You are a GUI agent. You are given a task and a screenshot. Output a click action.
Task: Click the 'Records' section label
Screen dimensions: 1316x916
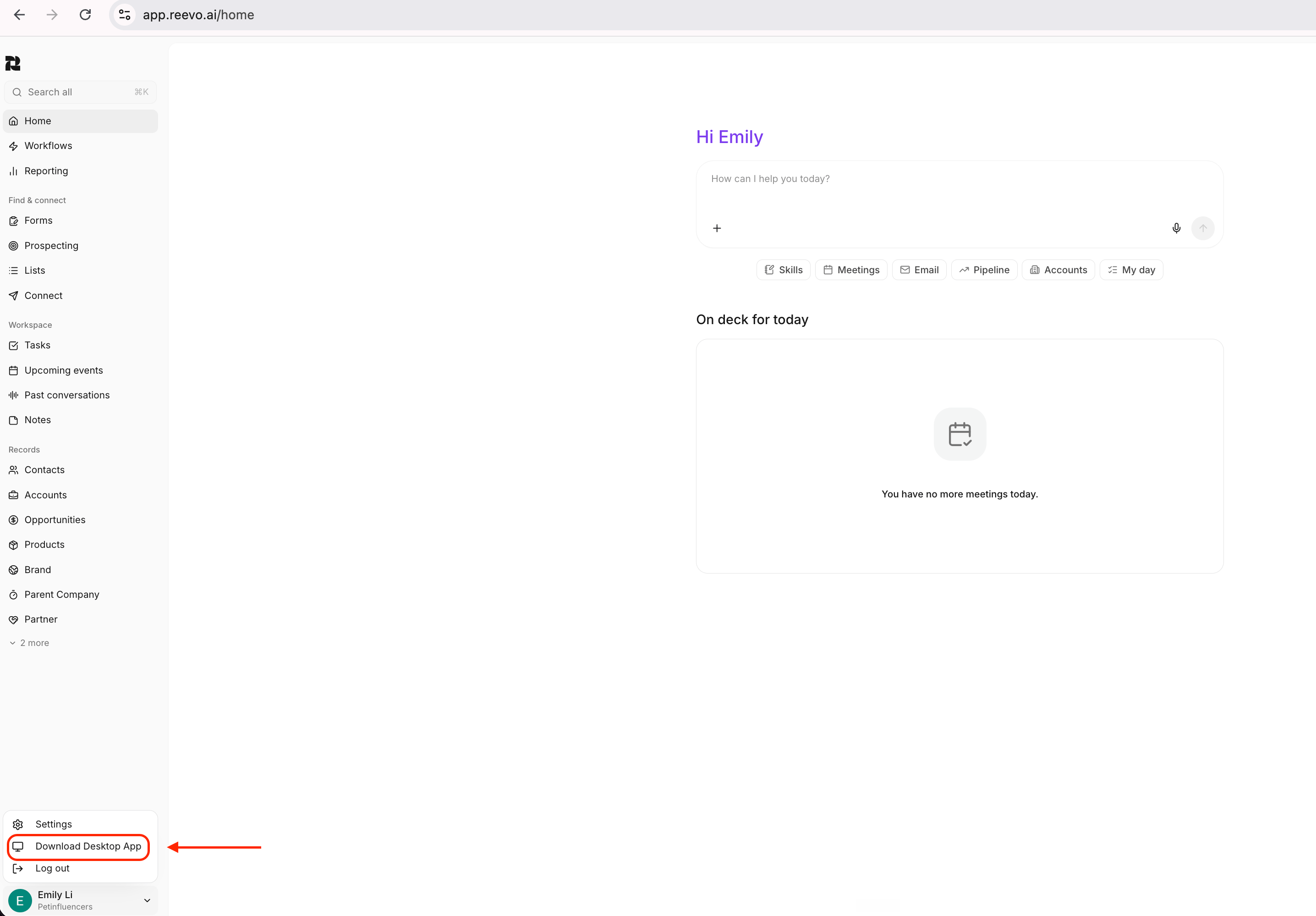click(24, 450)
